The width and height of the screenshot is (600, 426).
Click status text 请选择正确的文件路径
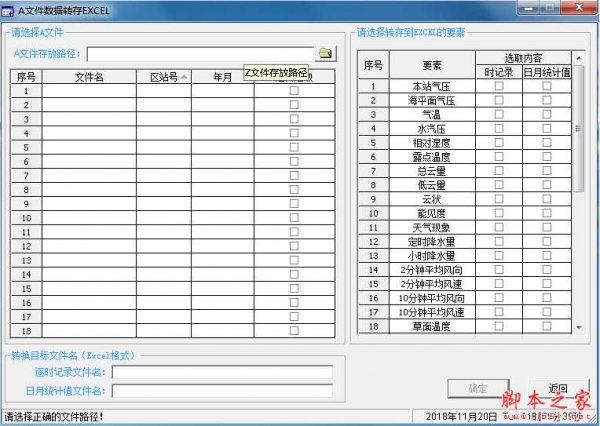(x=54, y=416)
